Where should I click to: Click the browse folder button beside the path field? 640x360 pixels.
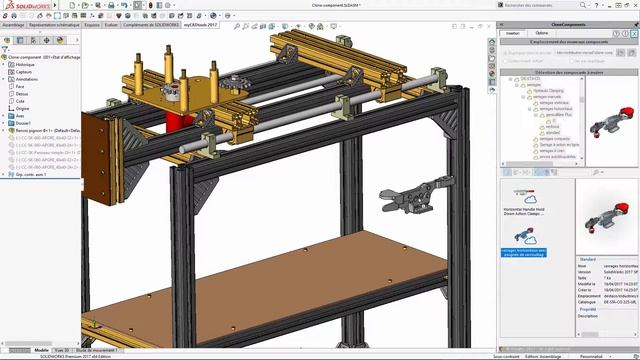[x=620, y=53]
